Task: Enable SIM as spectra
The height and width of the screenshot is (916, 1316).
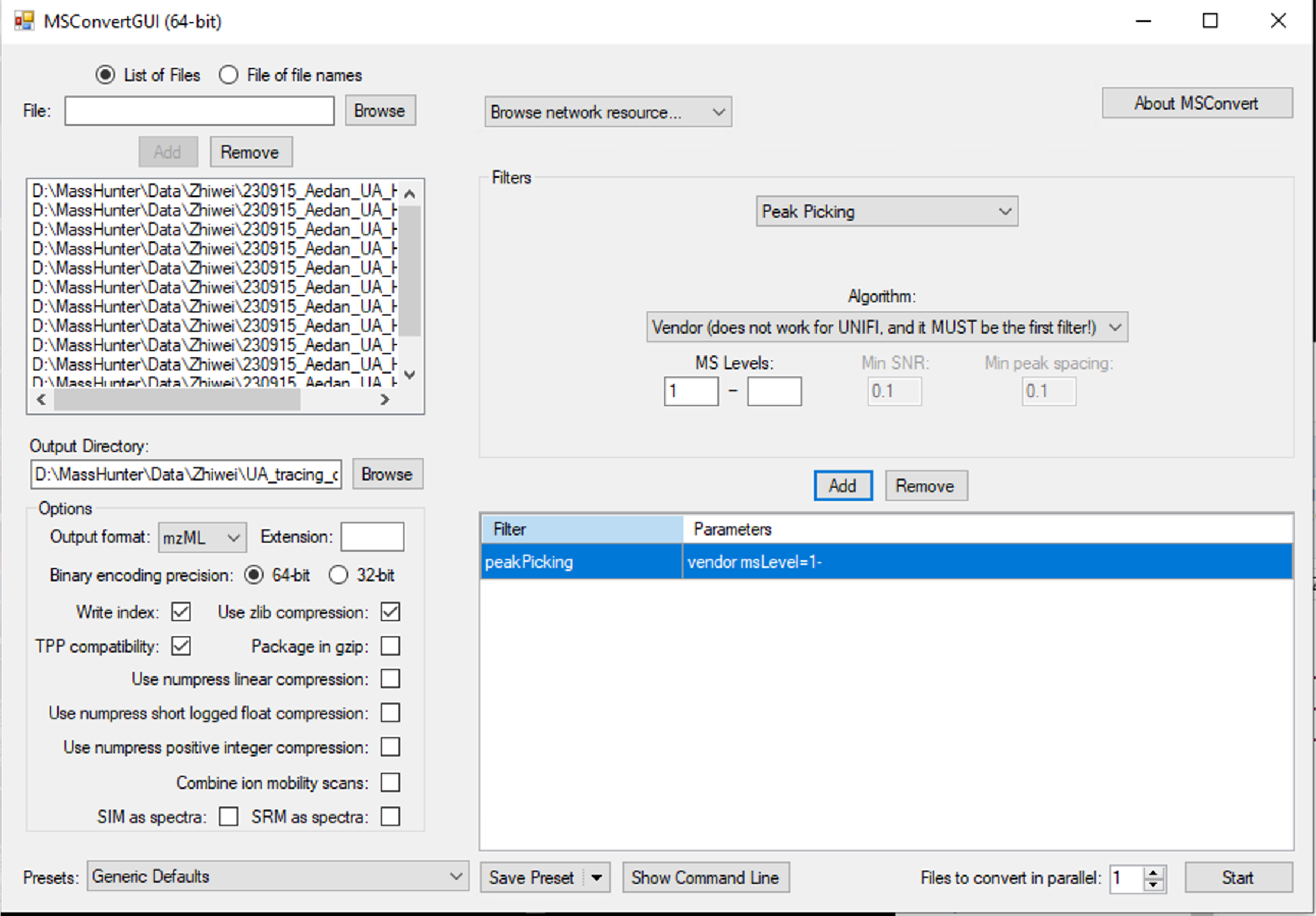Action: click(228, 817)
